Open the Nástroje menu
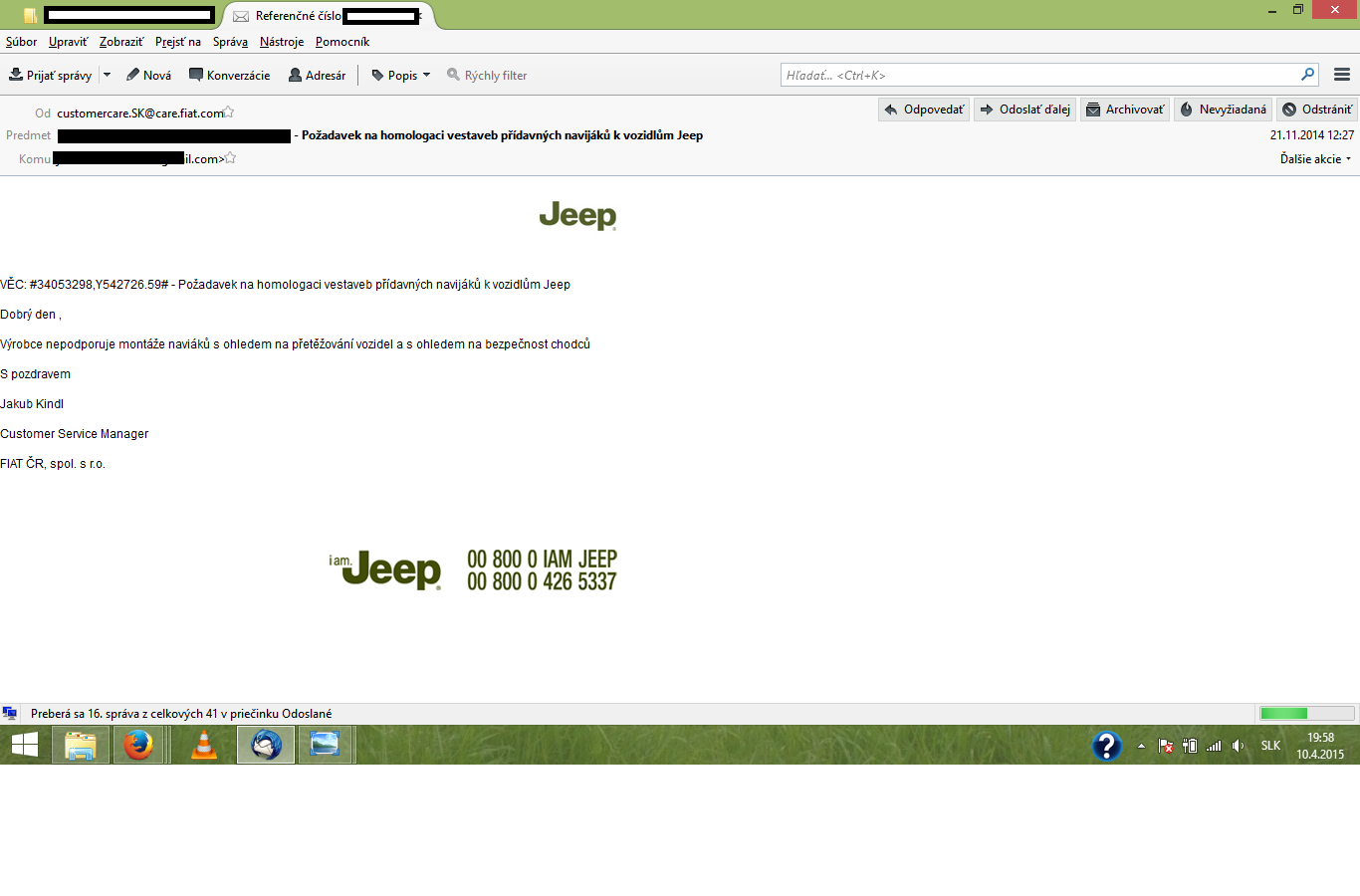Image resolution: width=1360 pixels, height=896 pixels. [x=282, y=42]
